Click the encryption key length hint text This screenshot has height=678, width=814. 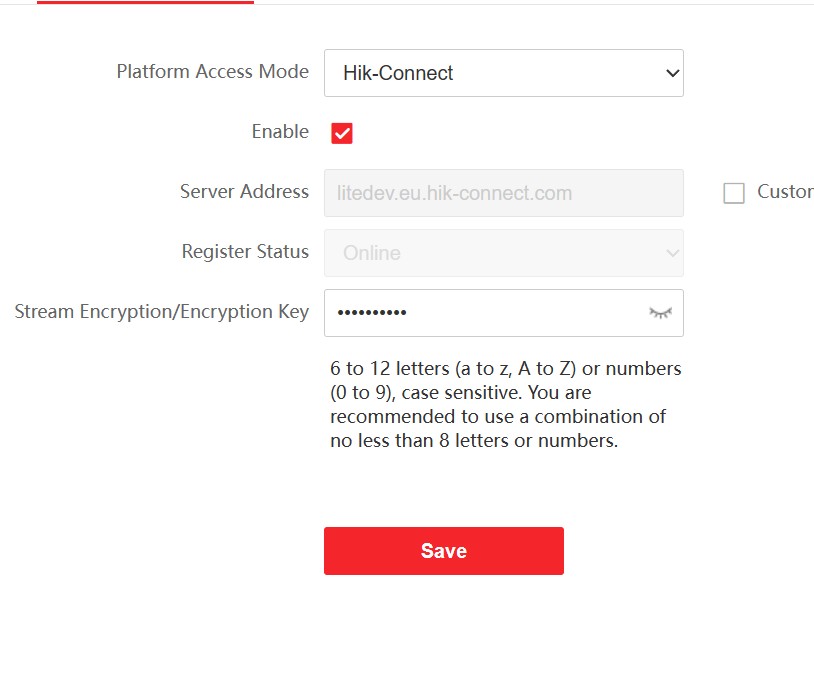tap(505, 404)
